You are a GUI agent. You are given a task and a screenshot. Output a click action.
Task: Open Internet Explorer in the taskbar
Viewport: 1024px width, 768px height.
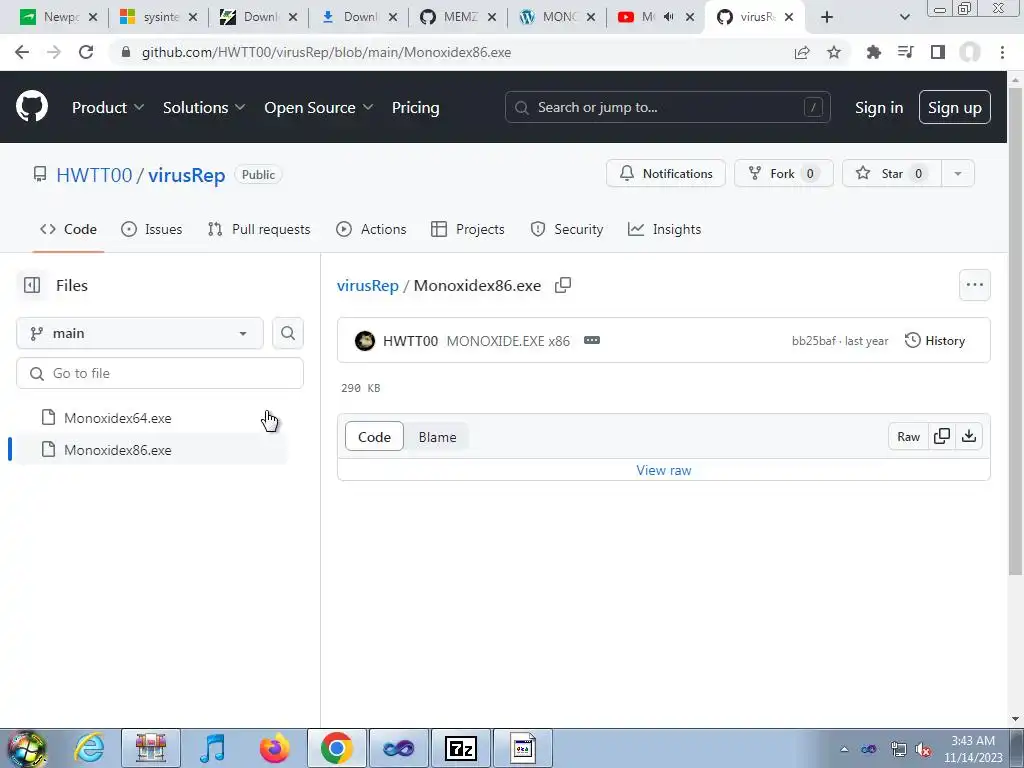[x=89, y=748]
